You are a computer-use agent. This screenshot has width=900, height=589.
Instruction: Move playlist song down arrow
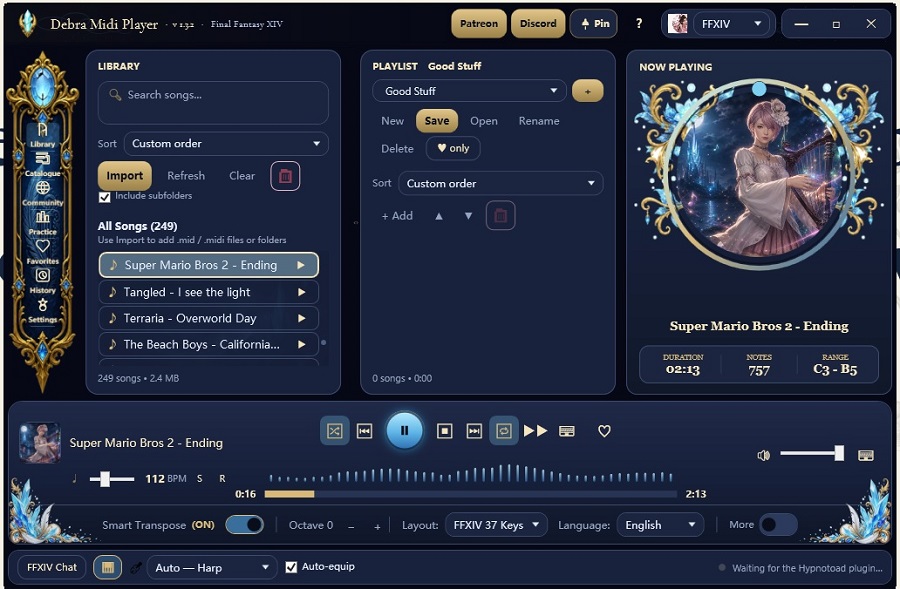[468, 216]
